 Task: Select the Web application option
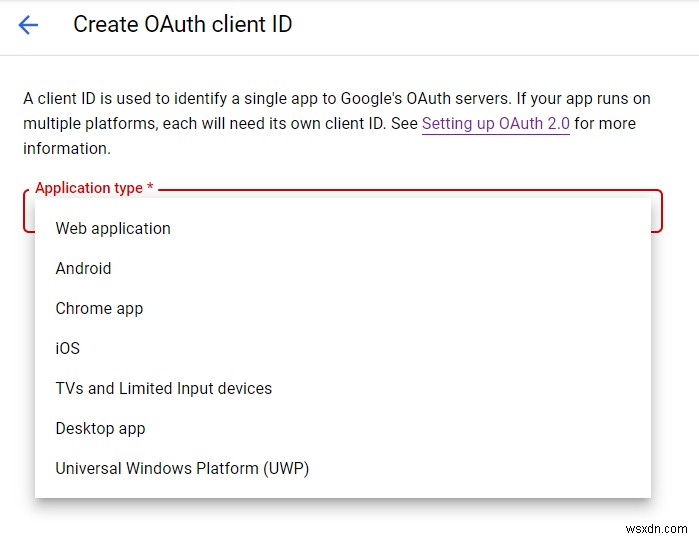(113, 228)
